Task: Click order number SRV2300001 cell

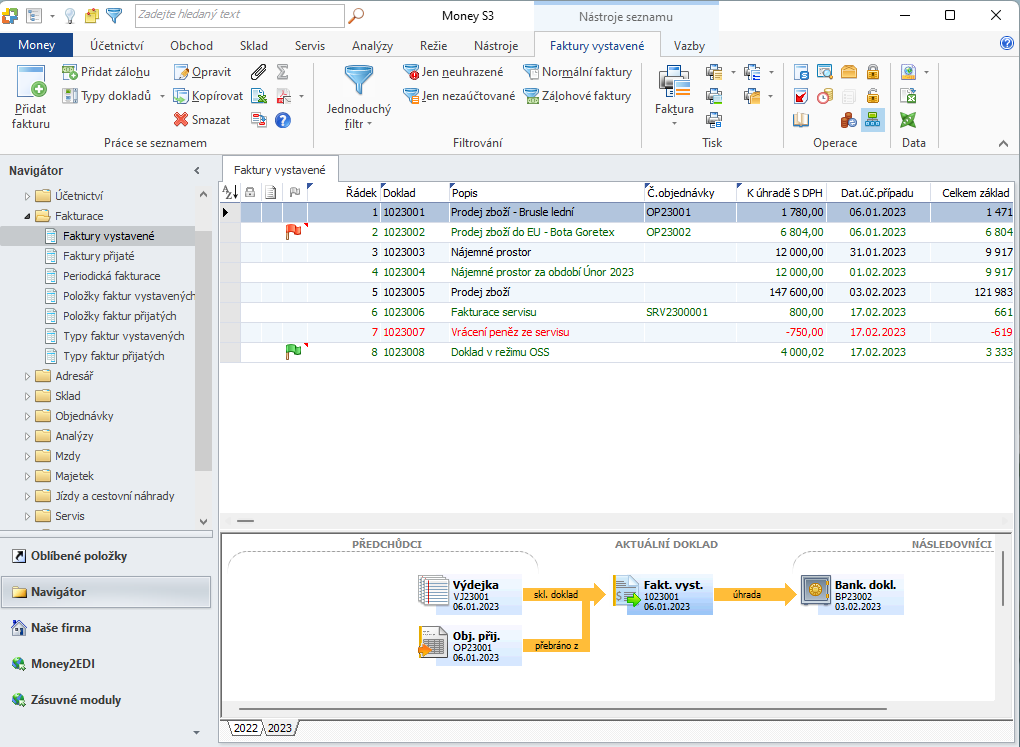Action: click(690, 312)
